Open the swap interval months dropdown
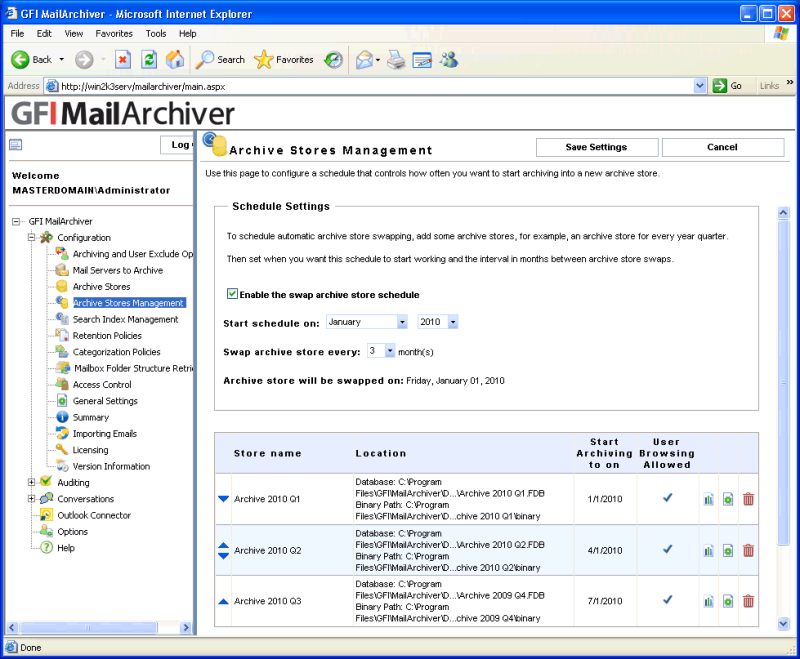The width and height of the screenshot is (800, 659). tap(381, 351)
